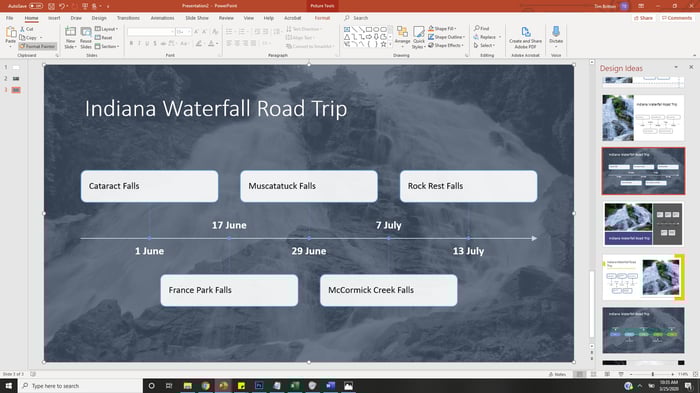
Task: Start Slide Show from status bar
Action: point(621,374)
